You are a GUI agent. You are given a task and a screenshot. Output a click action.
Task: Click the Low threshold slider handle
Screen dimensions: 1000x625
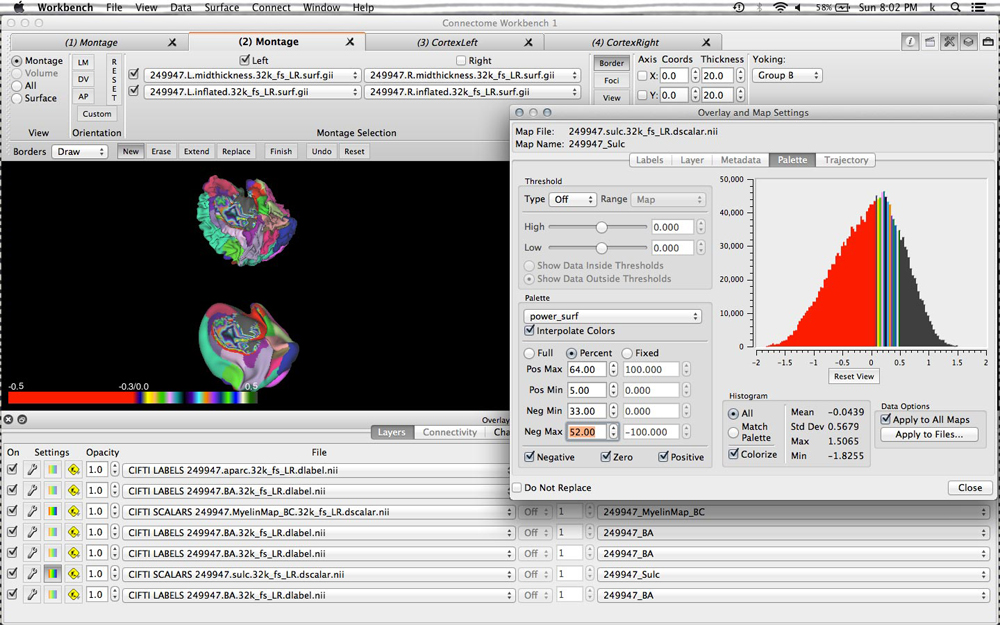click(x=601, y=247)
